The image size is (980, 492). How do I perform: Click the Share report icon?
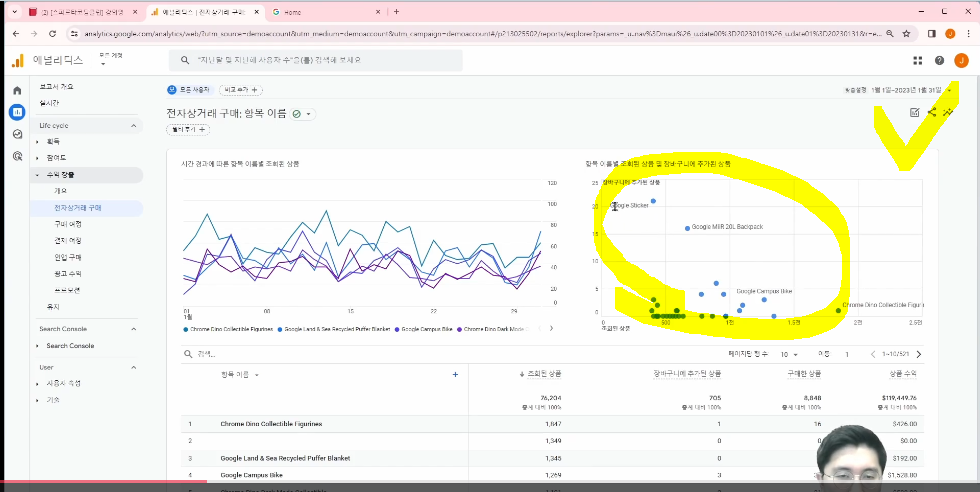click(932, 113)
